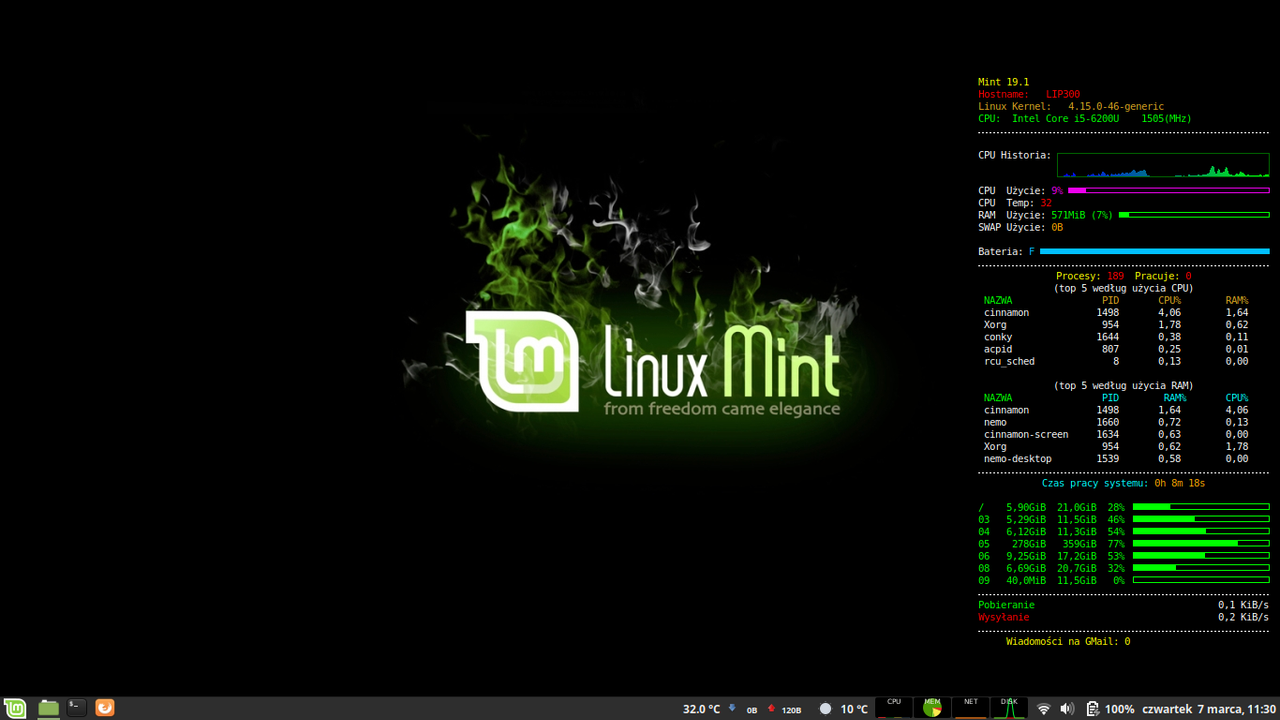Click the 'rcu_sched' process row

[x=1116, y=361]
